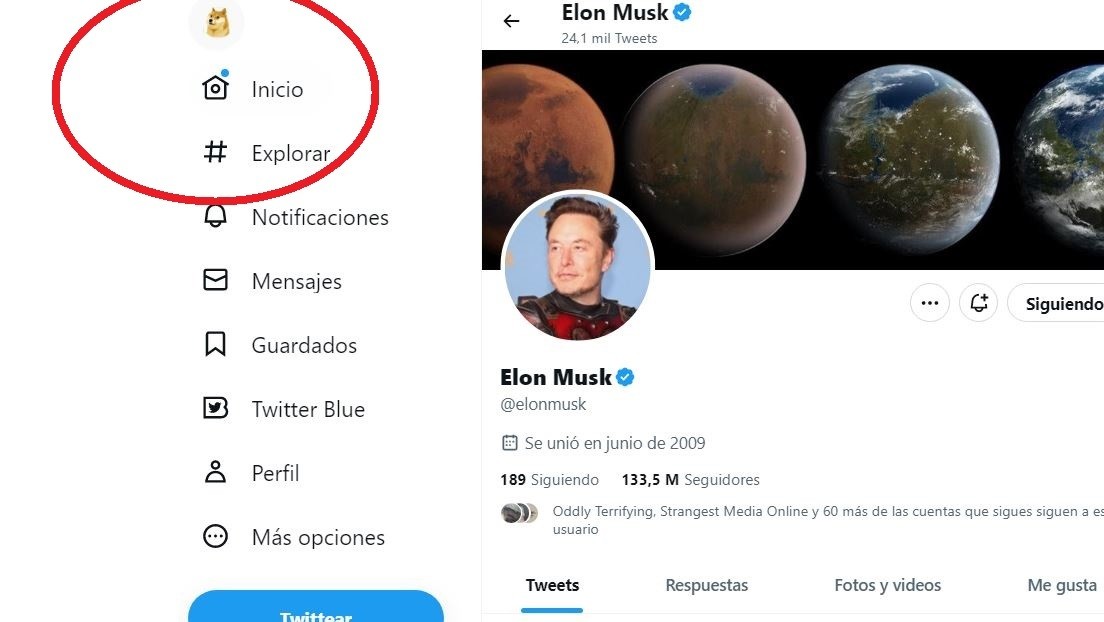View the 189 Siguiendo list
This screenshot has height=622, width=1104.
[x=549, y=479]
